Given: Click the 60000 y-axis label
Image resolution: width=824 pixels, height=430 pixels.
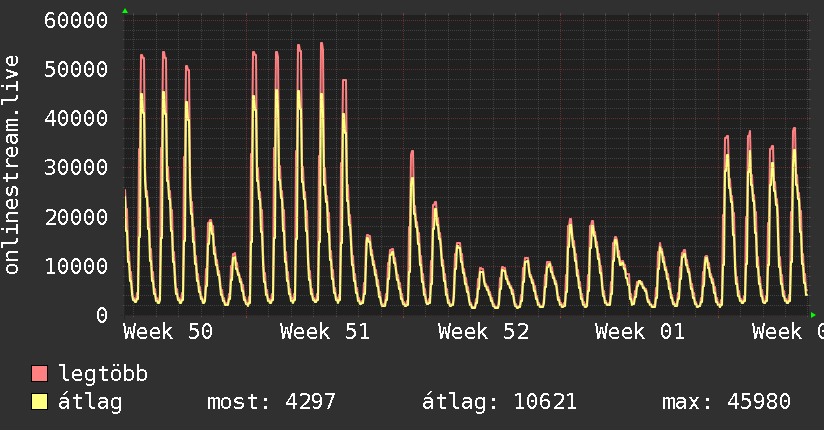Looking at the screenshot, I should click(x=76, y=21).
